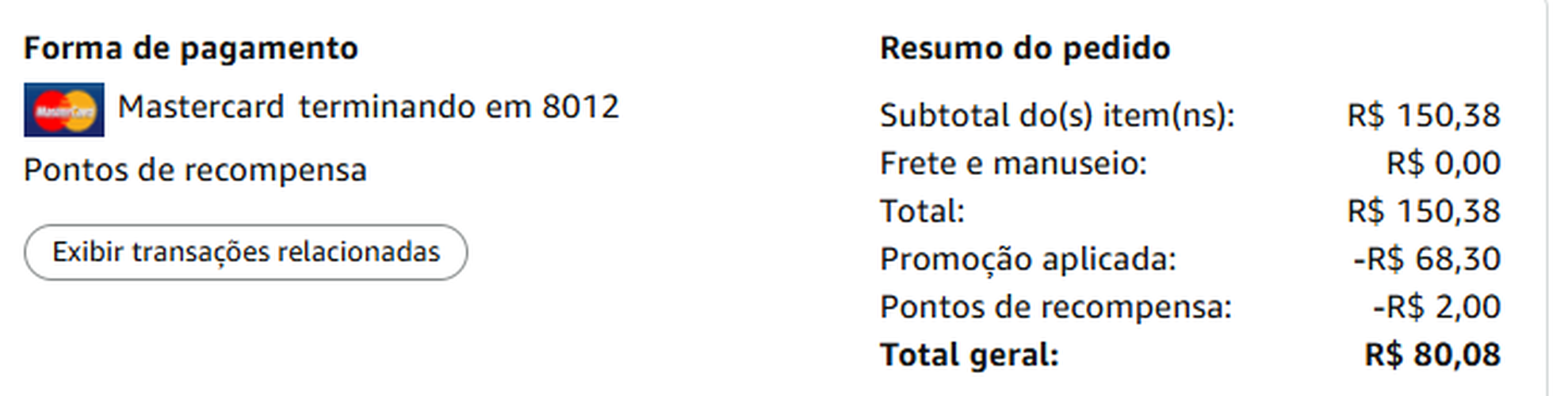Click the Mastercard logo icon

click(63, 109)
